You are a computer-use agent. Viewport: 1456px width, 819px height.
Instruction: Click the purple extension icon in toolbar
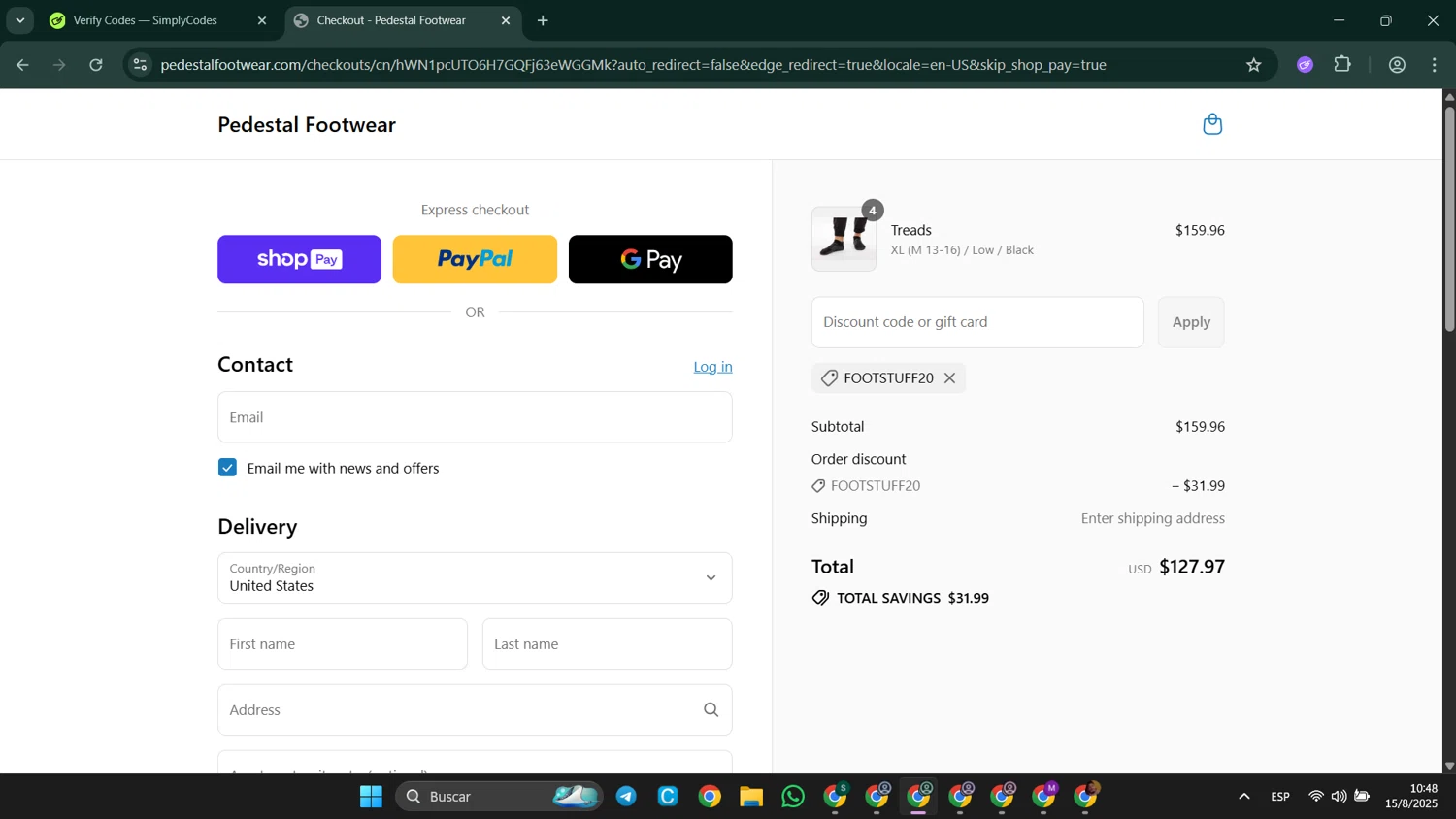[x=1306, y=65]
